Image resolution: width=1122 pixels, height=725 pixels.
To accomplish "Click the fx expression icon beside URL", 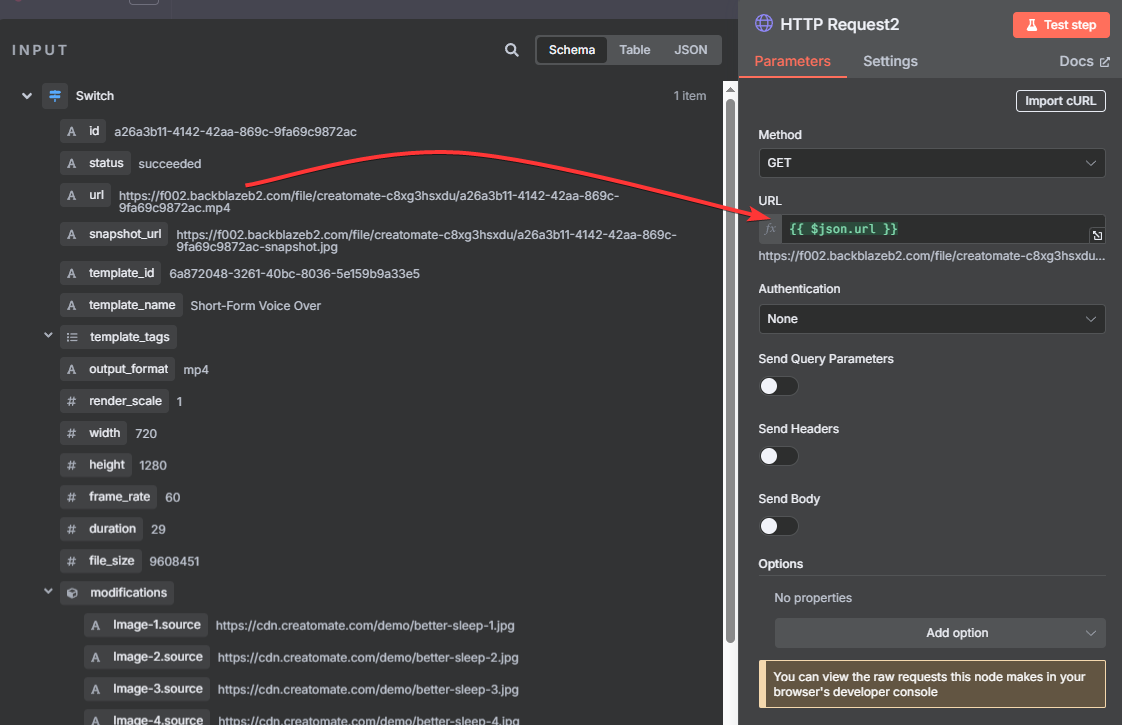I will (770, 229).
